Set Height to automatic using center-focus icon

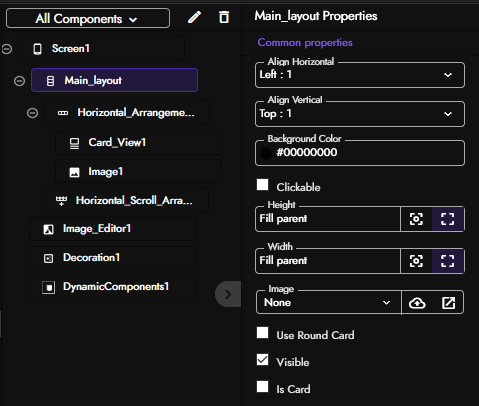pos(416,219)
